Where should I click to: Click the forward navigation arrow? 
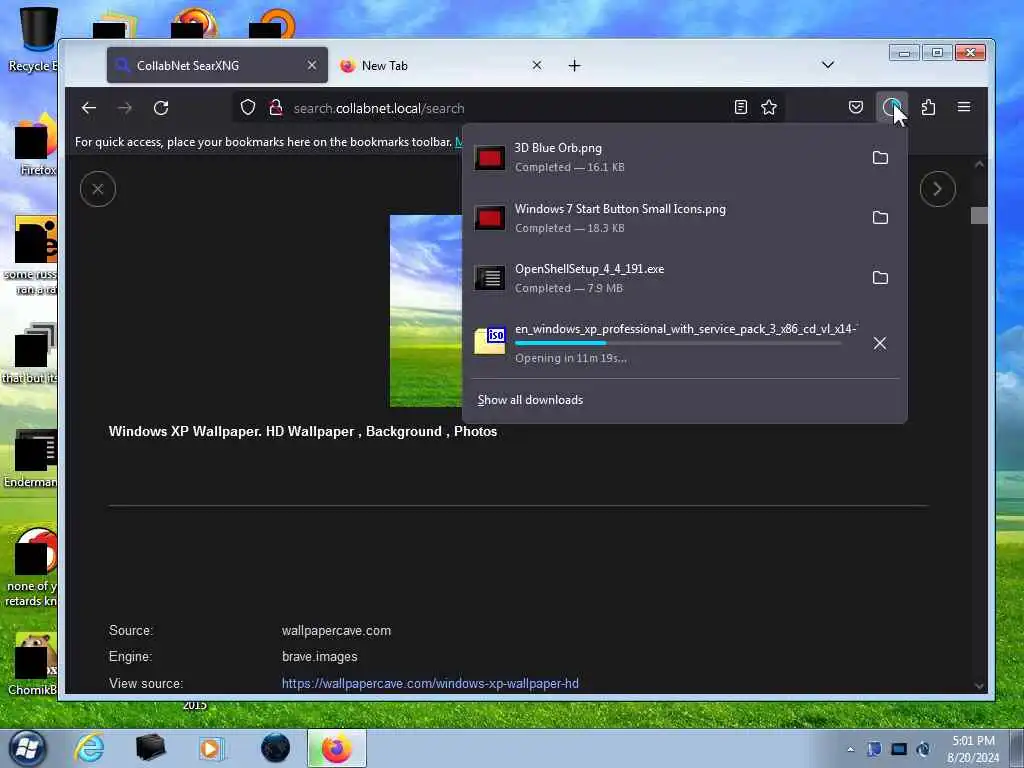tap(125, 108)
